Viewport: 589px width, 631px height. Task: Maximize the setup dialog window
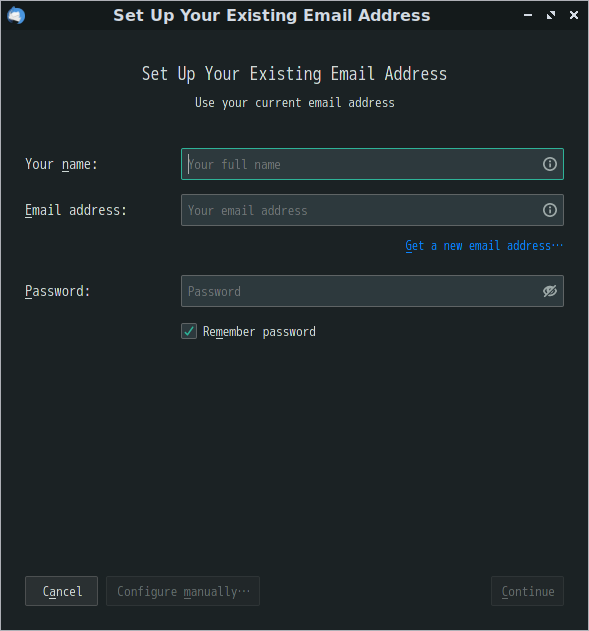(551, 15)
